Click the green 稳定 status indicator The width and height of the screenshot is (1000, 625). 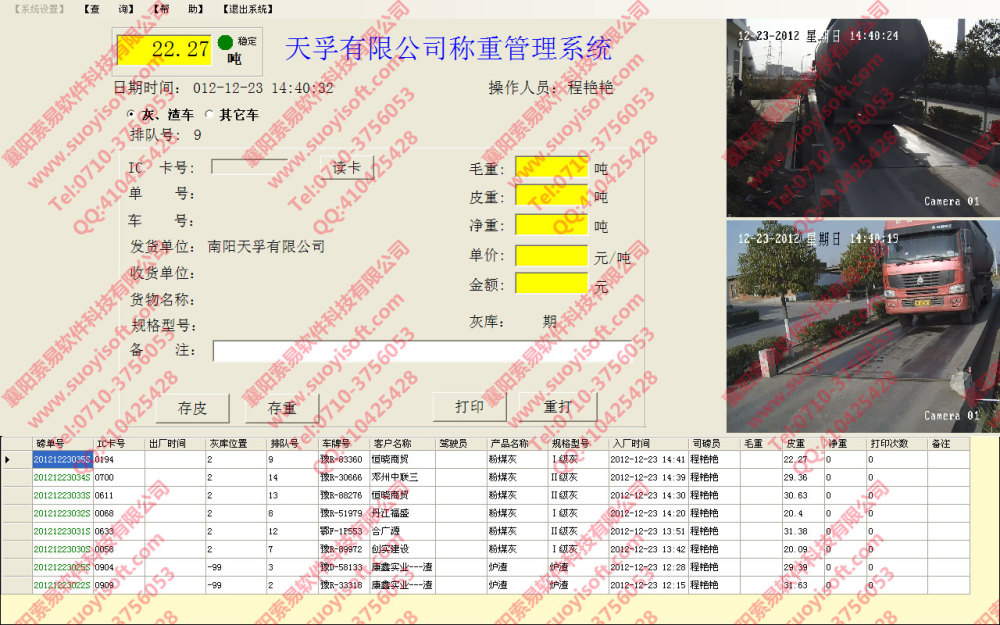click(225, 42)
